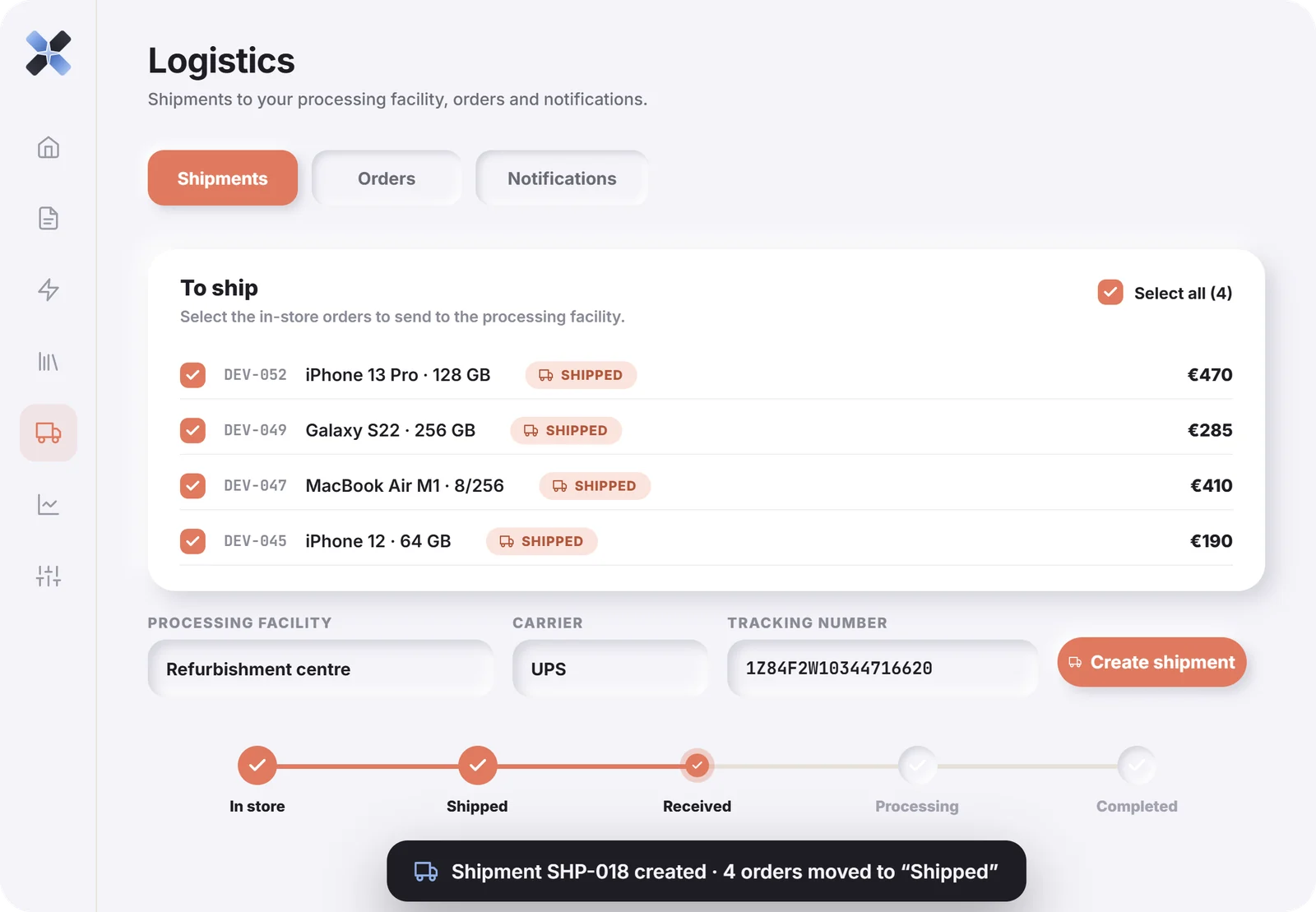Toggle the Select all (4) checkbox

pyautogui.click(x=1110, y=293)
